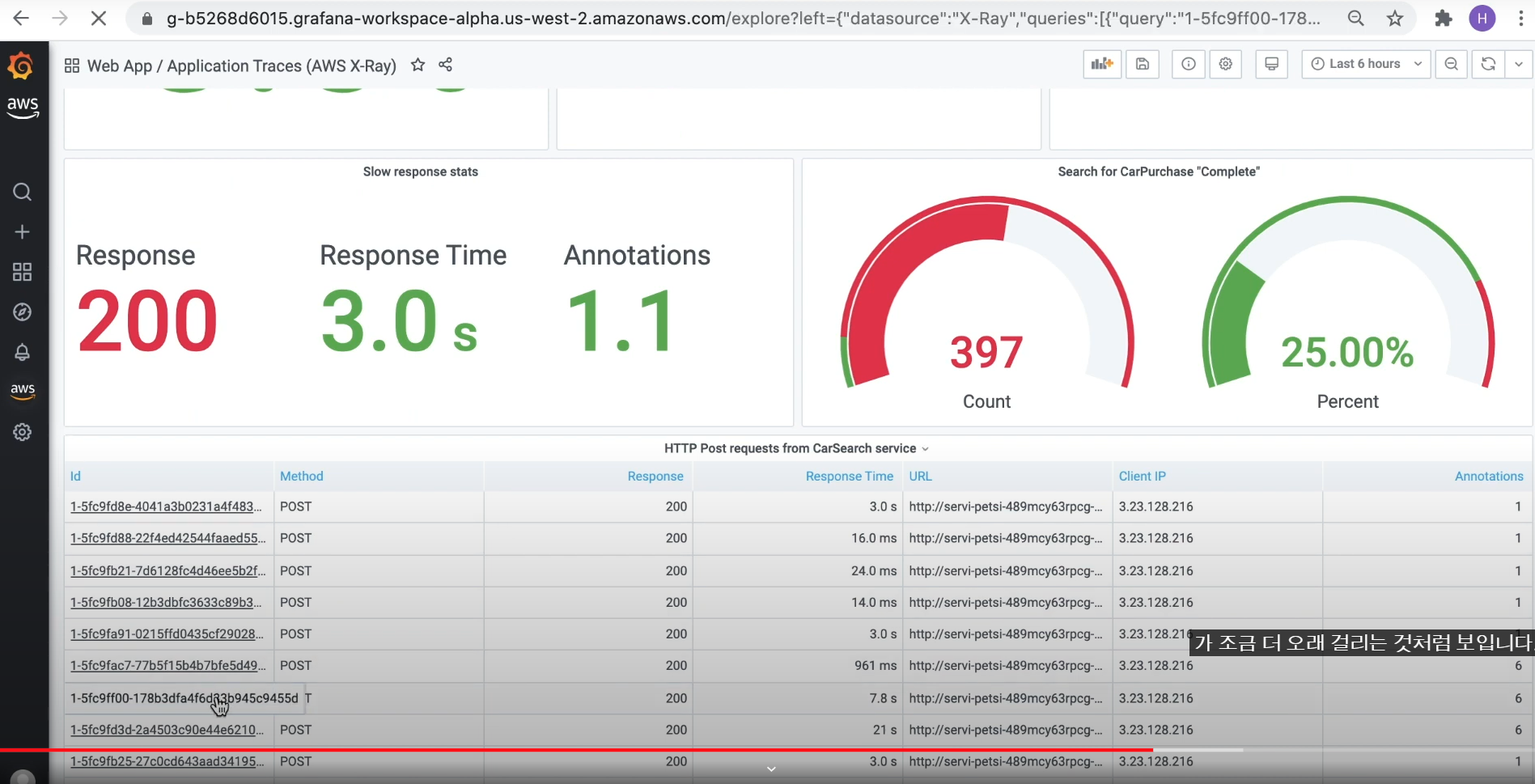
Task: Open trace 1-5fc9fac7-77b5f15b4b7bfe5d49
Action: tap(167, 665)
